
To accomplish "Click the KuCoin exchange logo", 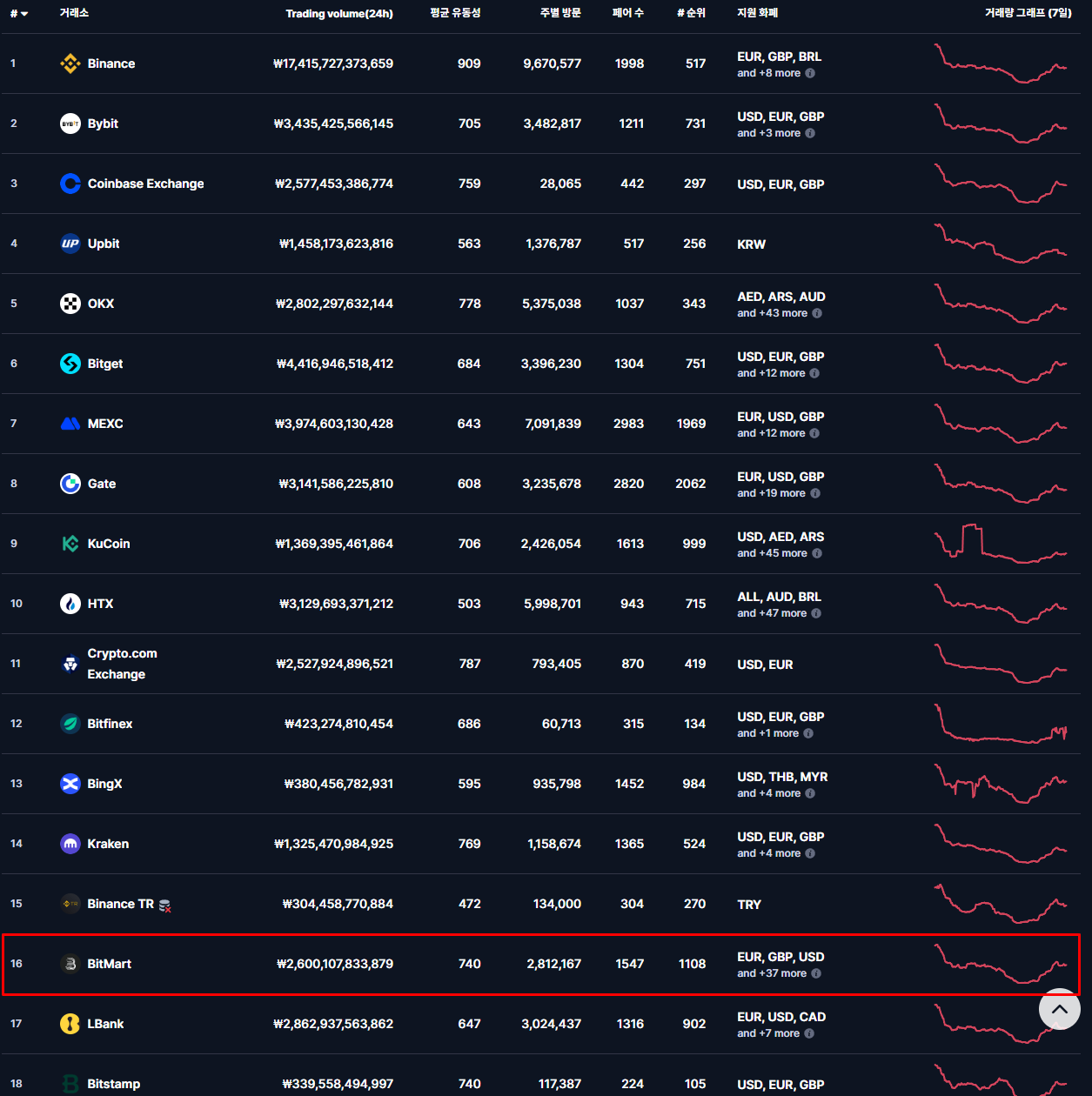I will pos(70,544).
